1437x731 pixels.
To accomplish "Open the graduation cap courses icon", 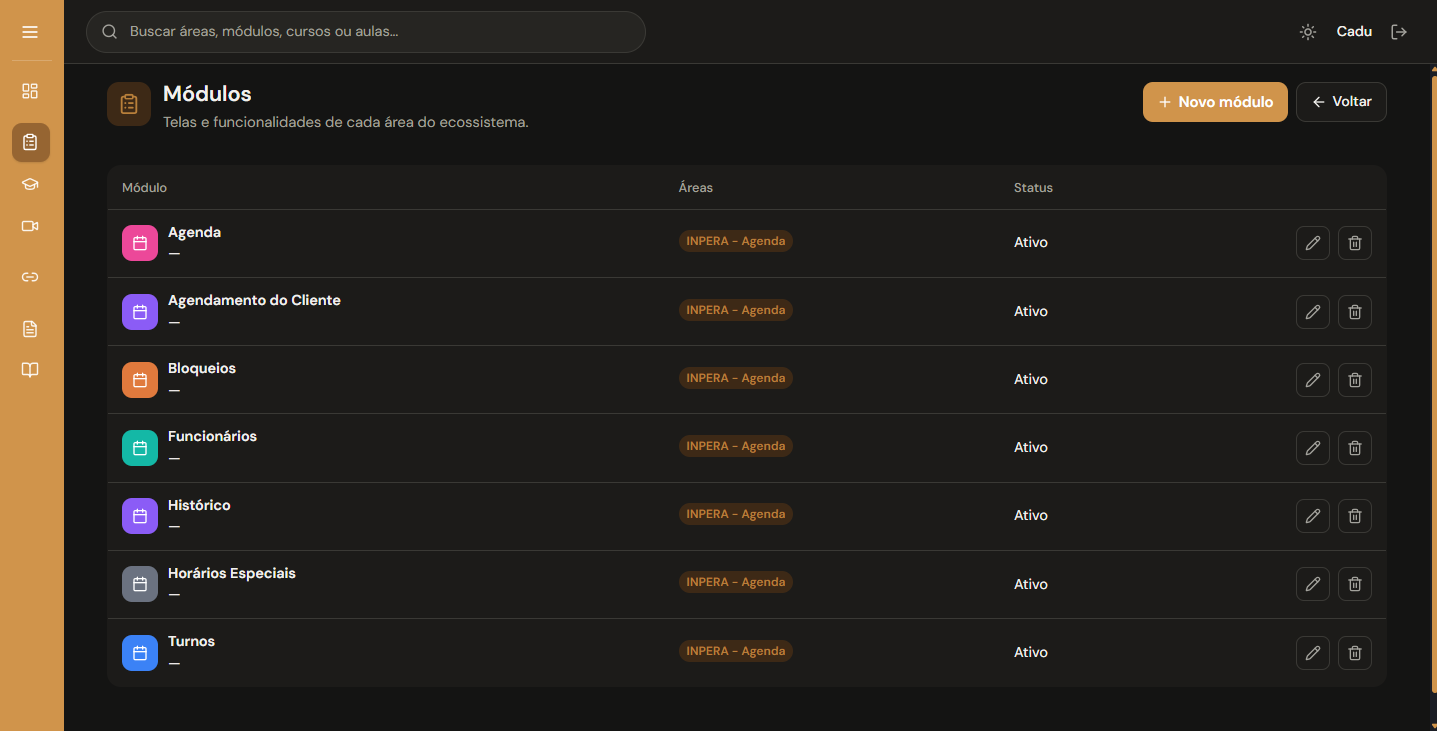I will tap(30, 184).
